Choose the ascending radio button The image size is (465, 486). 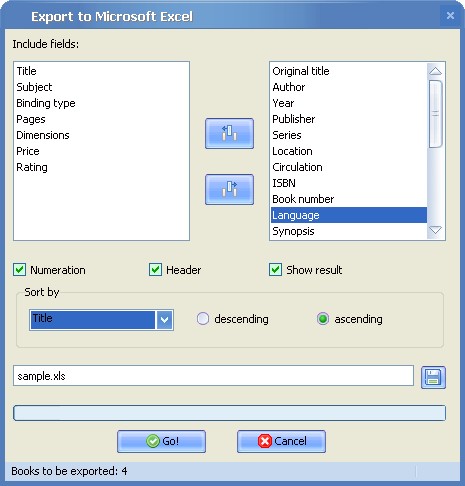(323, 319)
